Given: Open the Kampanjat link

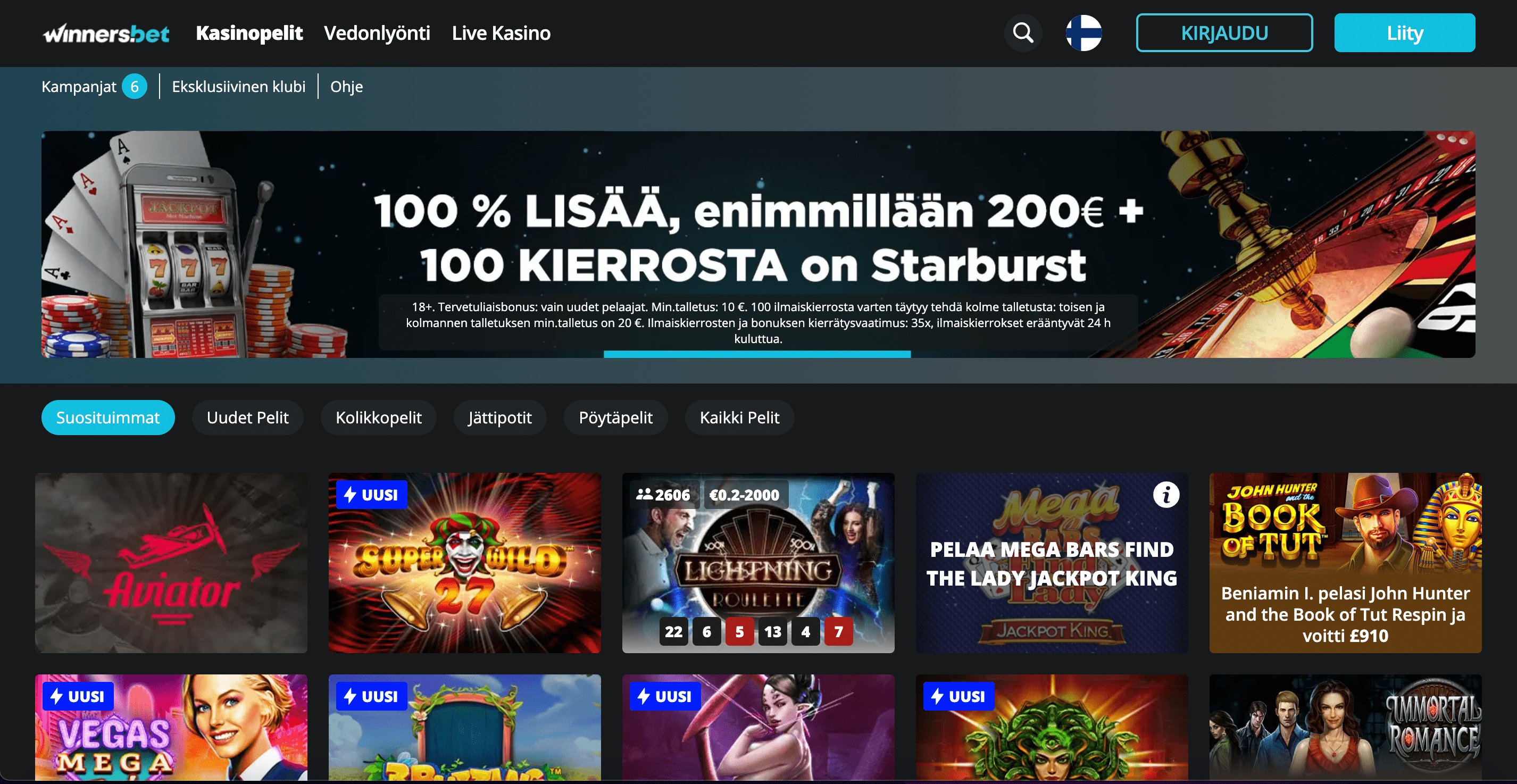Looking at the screenshot, I should coord(79,87).
